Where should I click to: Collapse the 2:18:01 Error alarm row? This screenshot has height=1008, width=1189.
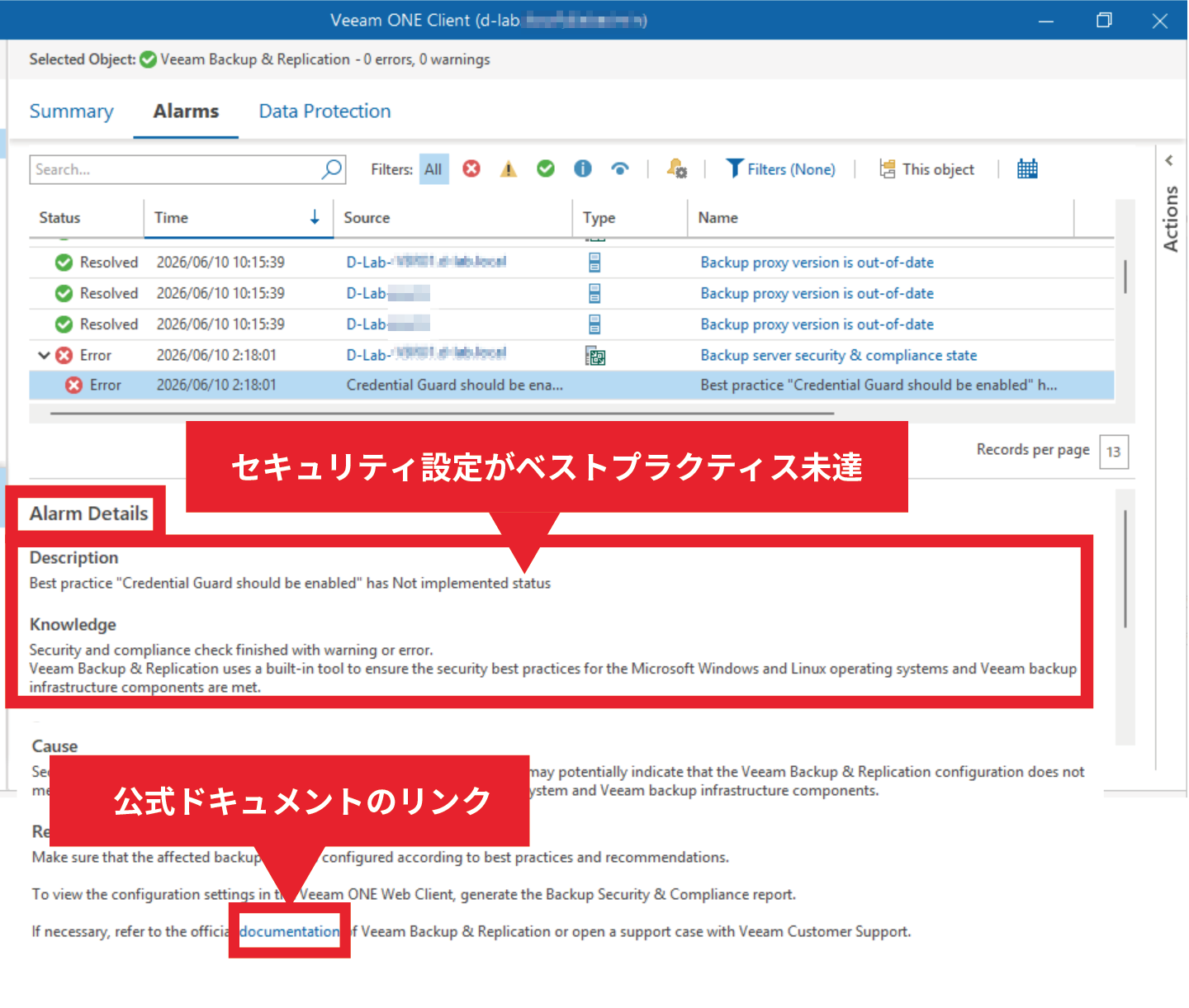tap(45, 356)
